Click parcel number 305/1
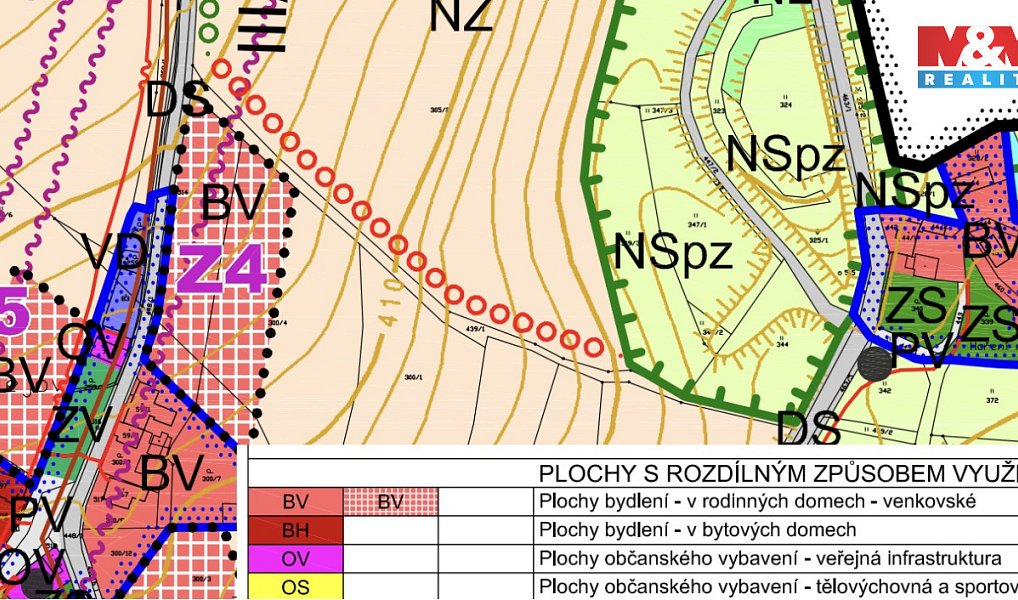 click(440, 110)
